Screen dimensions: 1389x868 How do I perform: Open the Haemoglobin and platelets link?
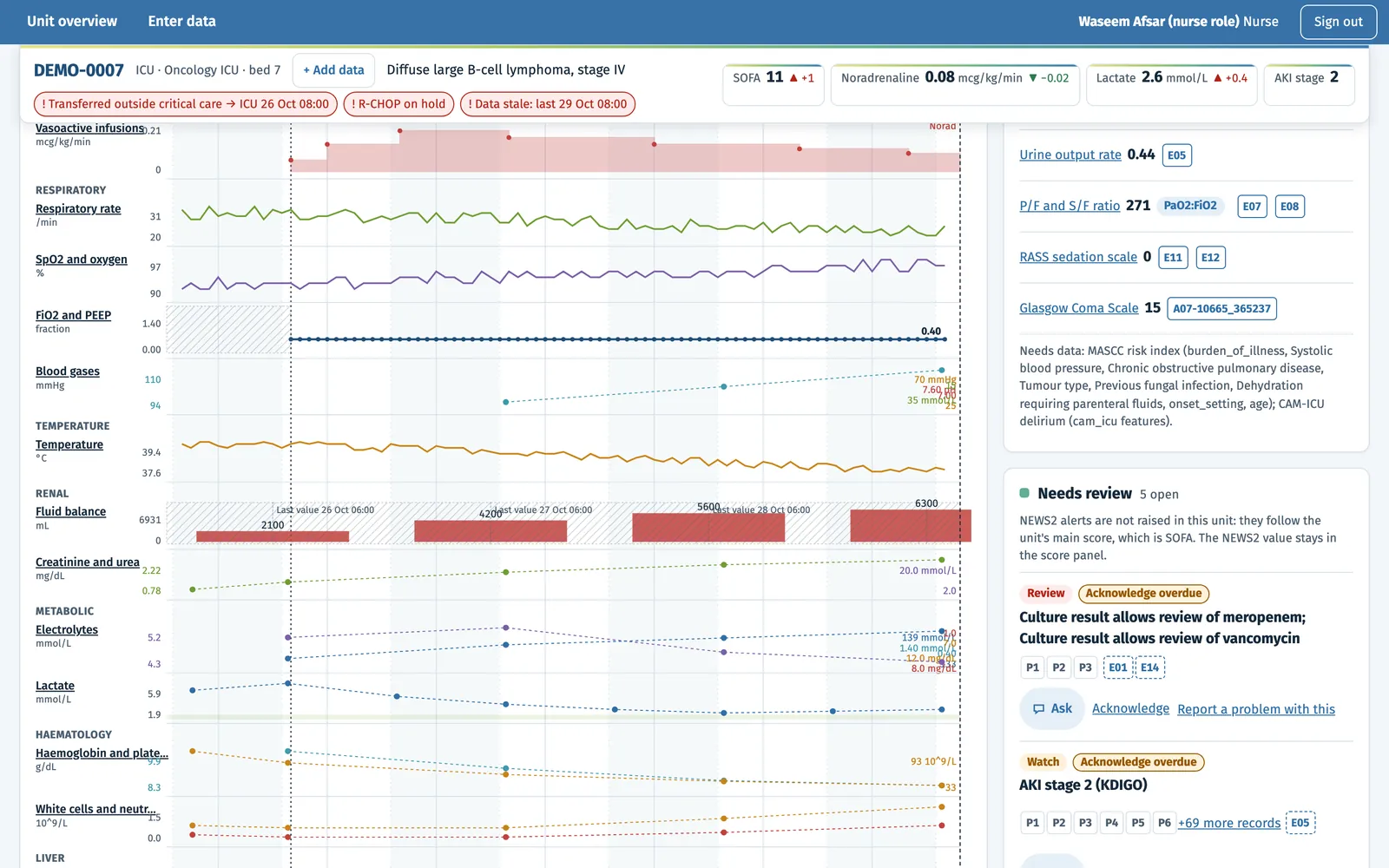pyautogui.click(x=102, y=753)
